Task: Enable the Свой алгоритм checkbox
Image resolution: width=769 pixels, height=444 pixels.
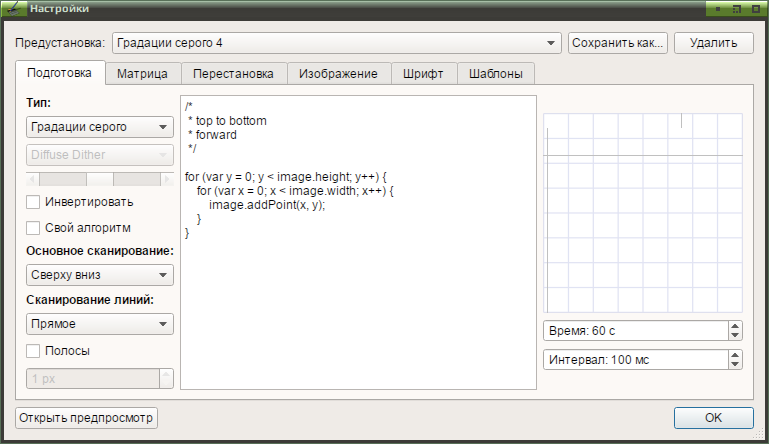Action: click(33, 228)
